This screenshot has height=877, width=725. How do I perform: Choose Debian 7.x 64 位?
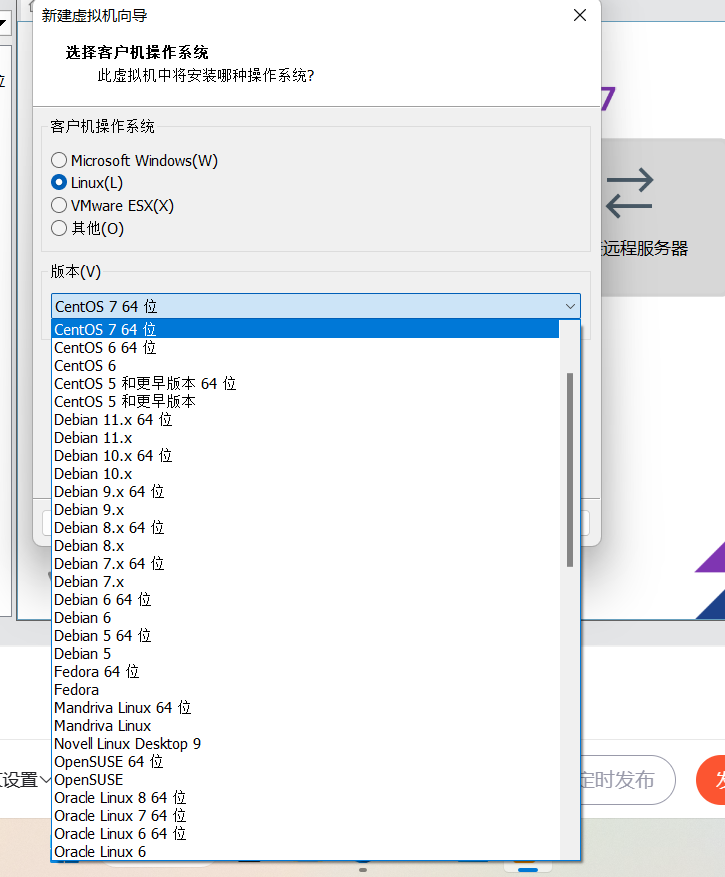[x=305, y=563]
